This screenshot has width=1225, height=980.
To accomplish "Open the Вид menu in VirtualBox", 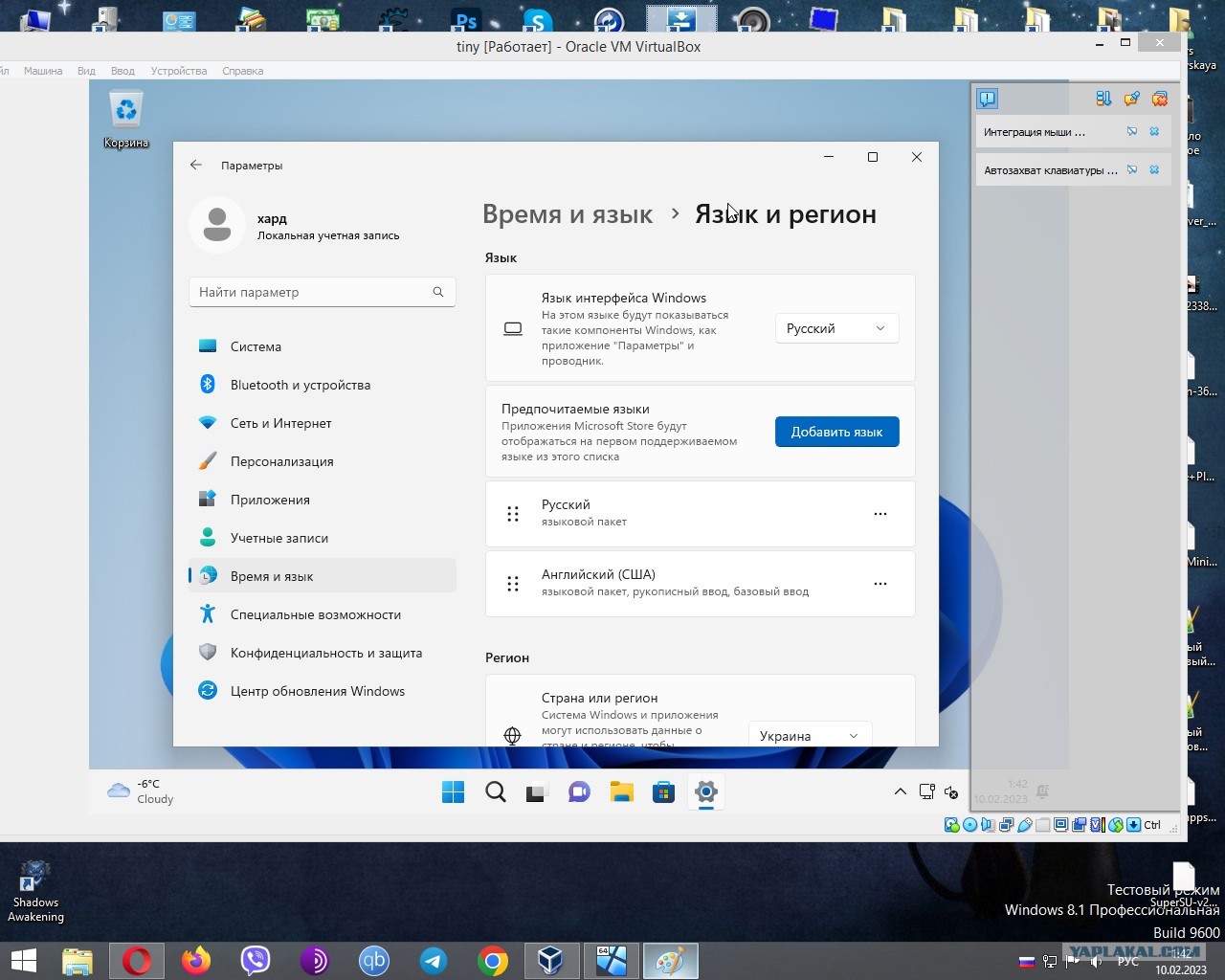I will click(x=86, y=71).
